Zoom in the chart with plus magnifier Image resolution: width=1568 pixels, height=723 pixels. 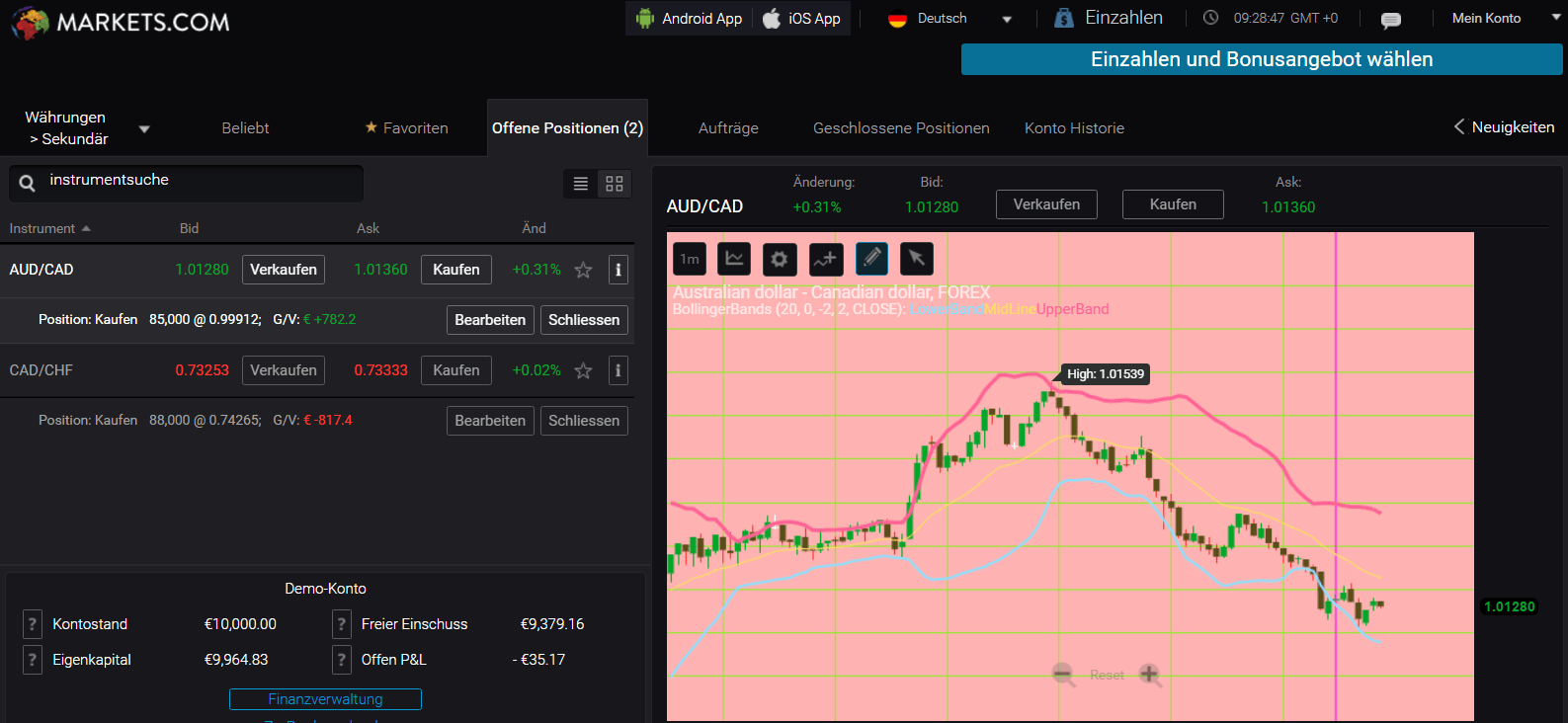click(x=1149, y=675)
